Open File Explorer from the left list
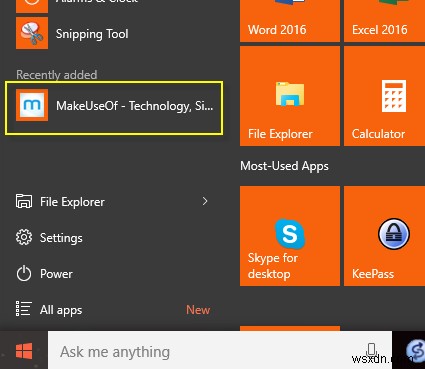425x369 pixels. click(x=72, y=202)
